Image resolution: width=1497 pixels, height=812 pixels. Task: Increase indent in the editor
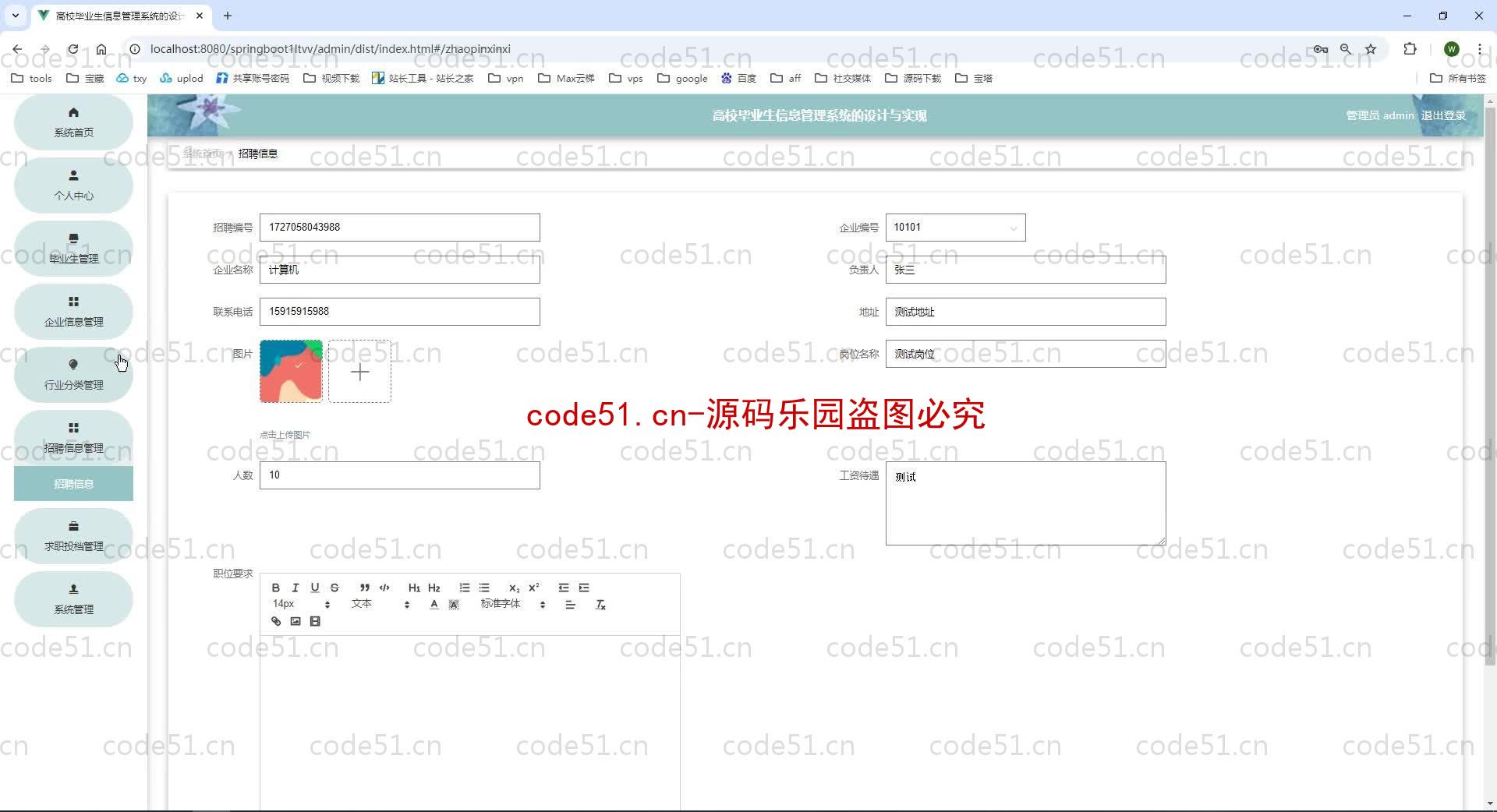[584, 588]
